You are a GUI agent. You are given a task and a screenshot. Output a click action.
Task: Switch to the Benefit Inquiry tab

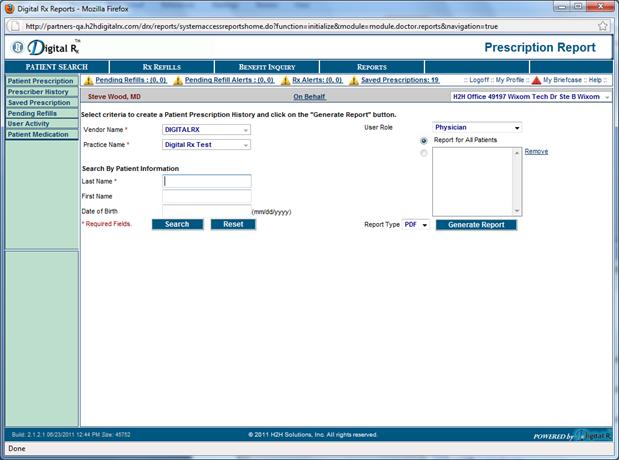click(x=266, y=67)
